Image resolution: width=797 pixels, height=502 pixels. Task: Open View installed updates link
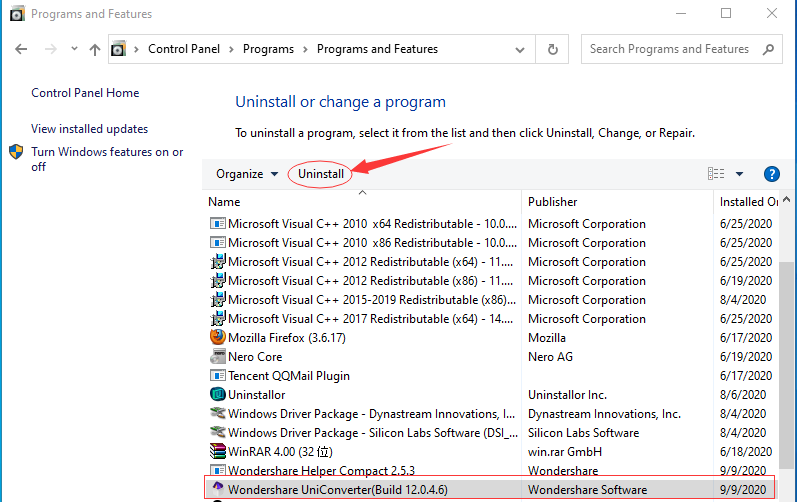[89, 129]
